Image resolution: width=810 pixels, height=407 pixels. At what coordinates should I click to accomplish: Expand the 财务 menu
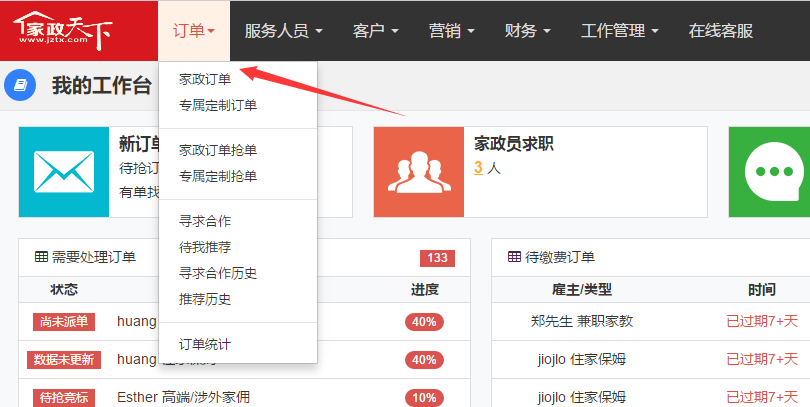coord(527,31)
